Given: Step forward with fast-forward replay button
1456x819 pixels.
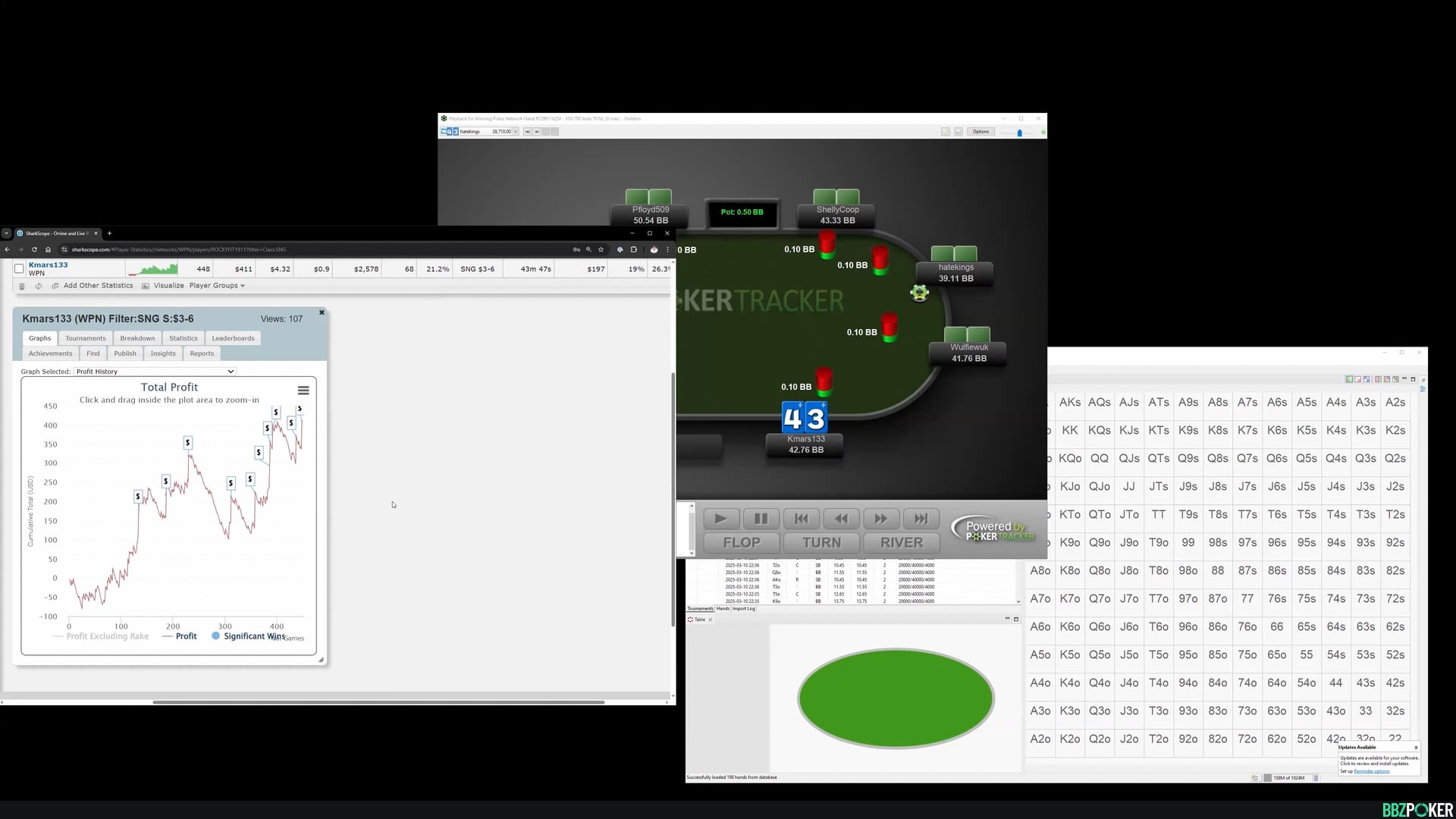Looking at the screenshot, I should (880, 519).
